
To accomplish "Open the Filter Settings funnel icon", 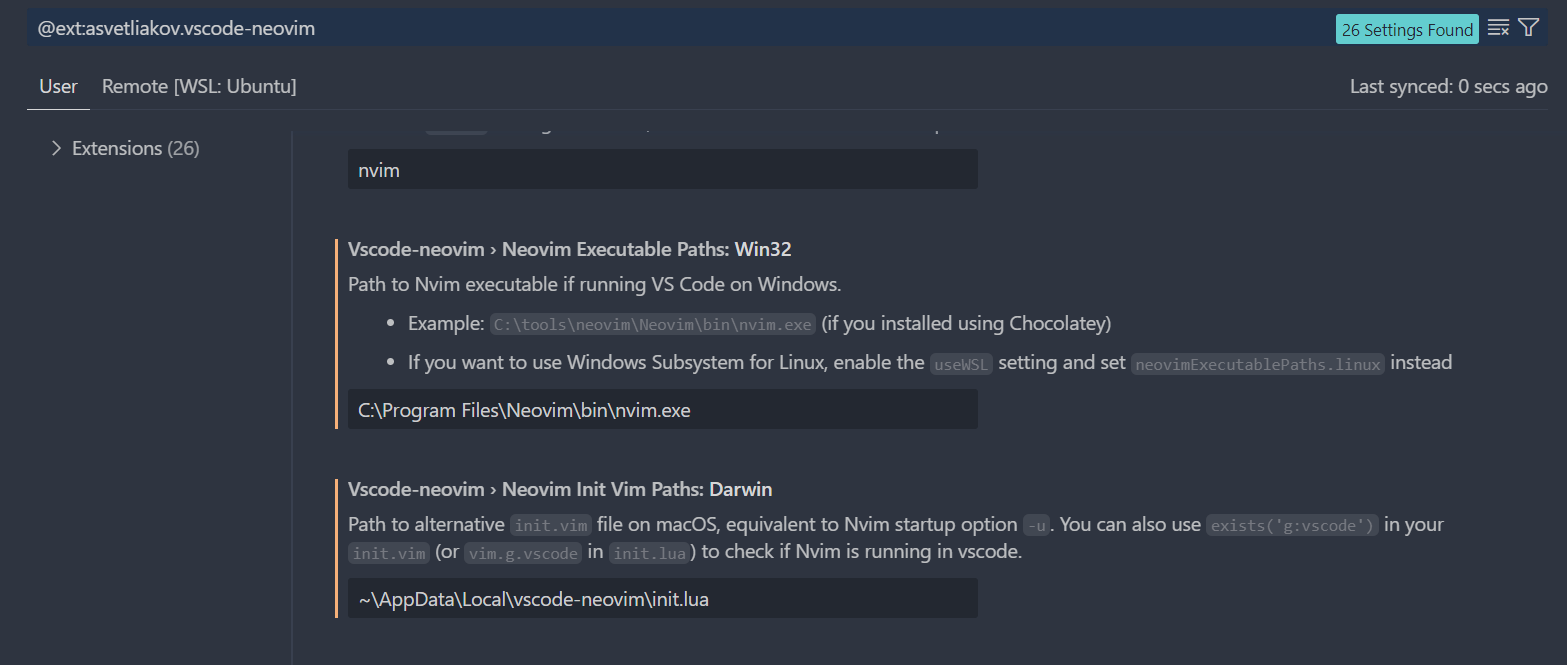I will click(1529, 27).
